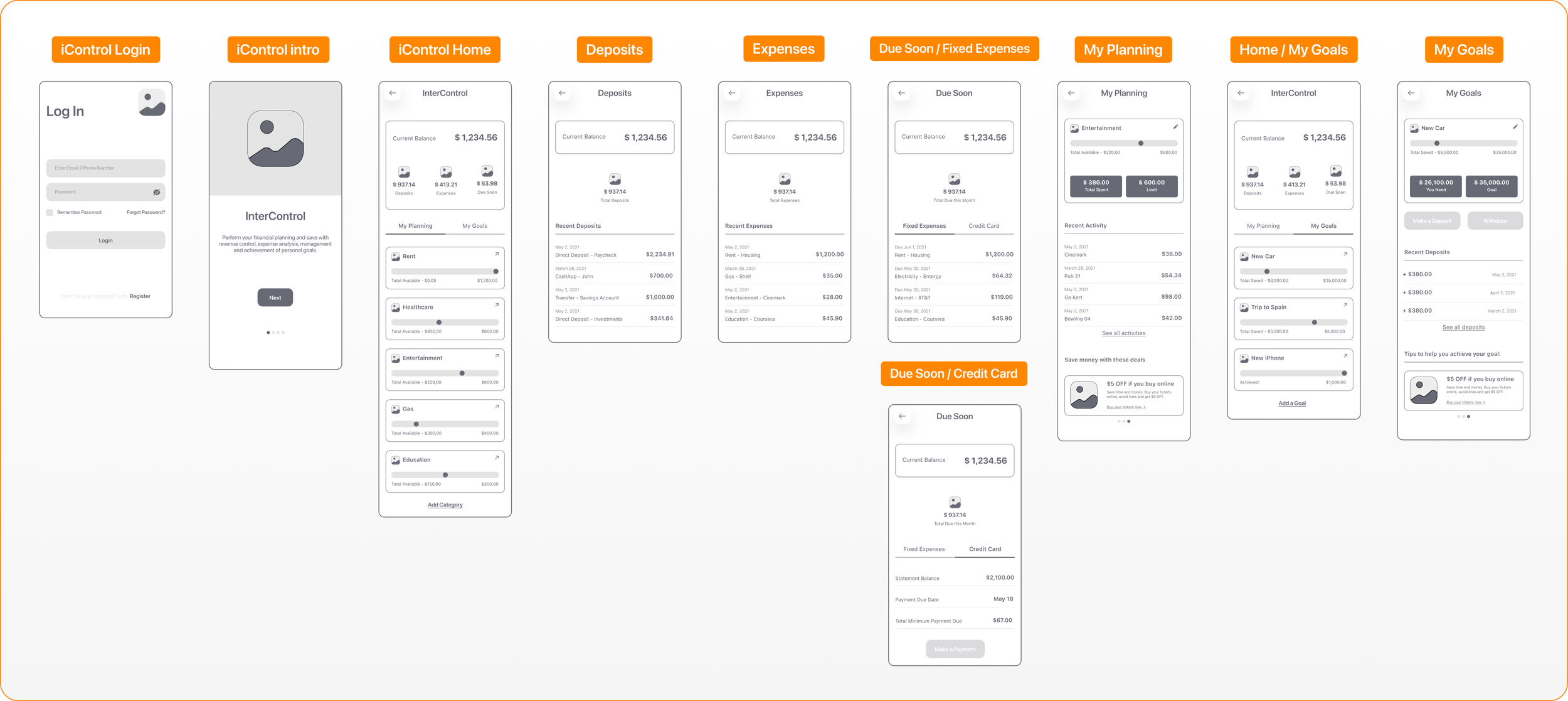Click edit pencil on New Car goal card
The image size is (1568, 701).
[x=1515, y=127]
